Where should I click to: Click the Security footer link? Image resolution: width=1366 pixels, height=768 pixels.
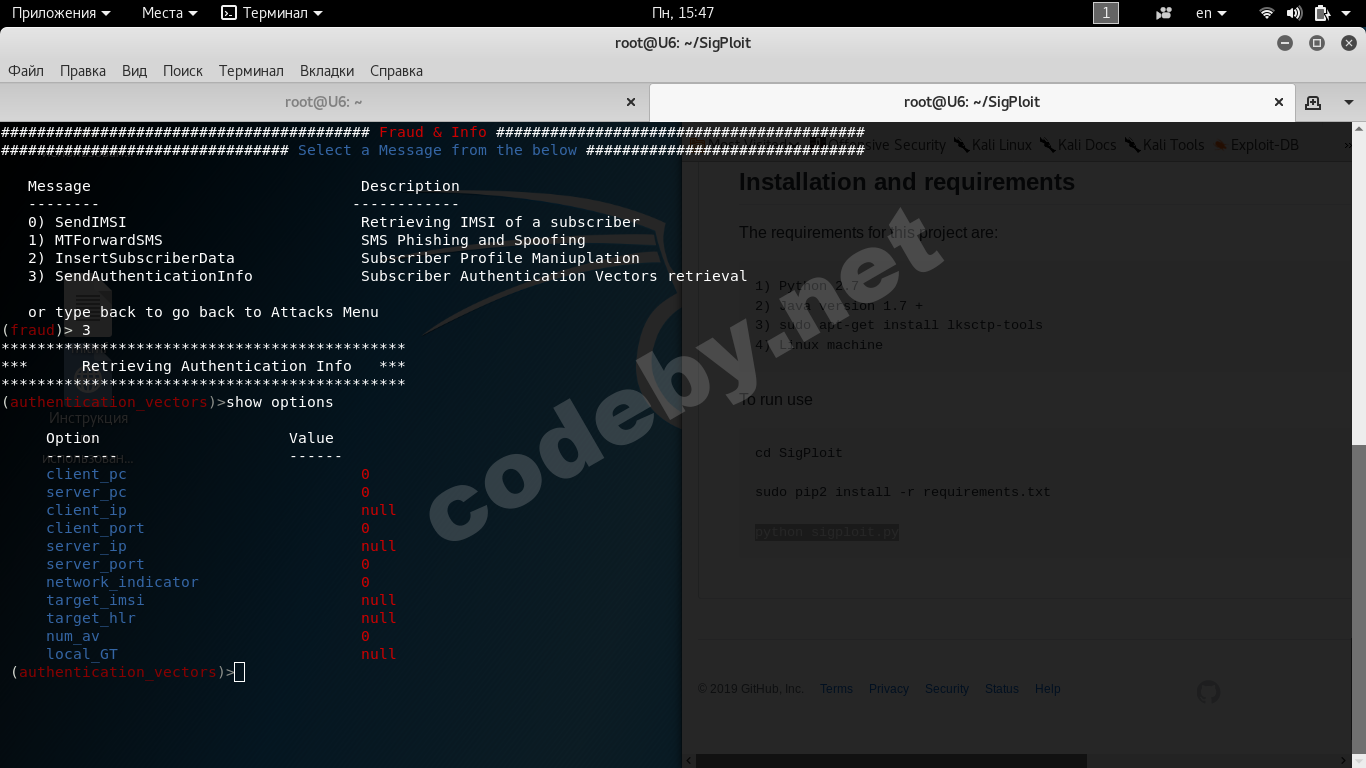point(947,689)
